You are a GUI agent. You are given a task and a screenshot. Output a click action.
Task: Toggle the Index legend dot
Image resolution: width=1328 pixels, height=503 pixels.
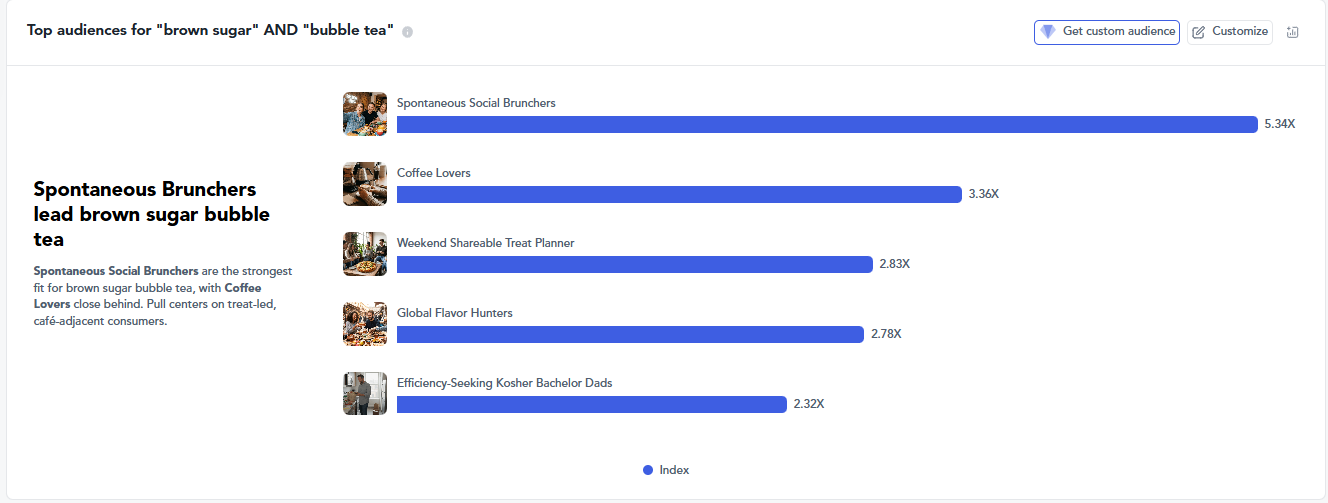[x=648, y=470]
